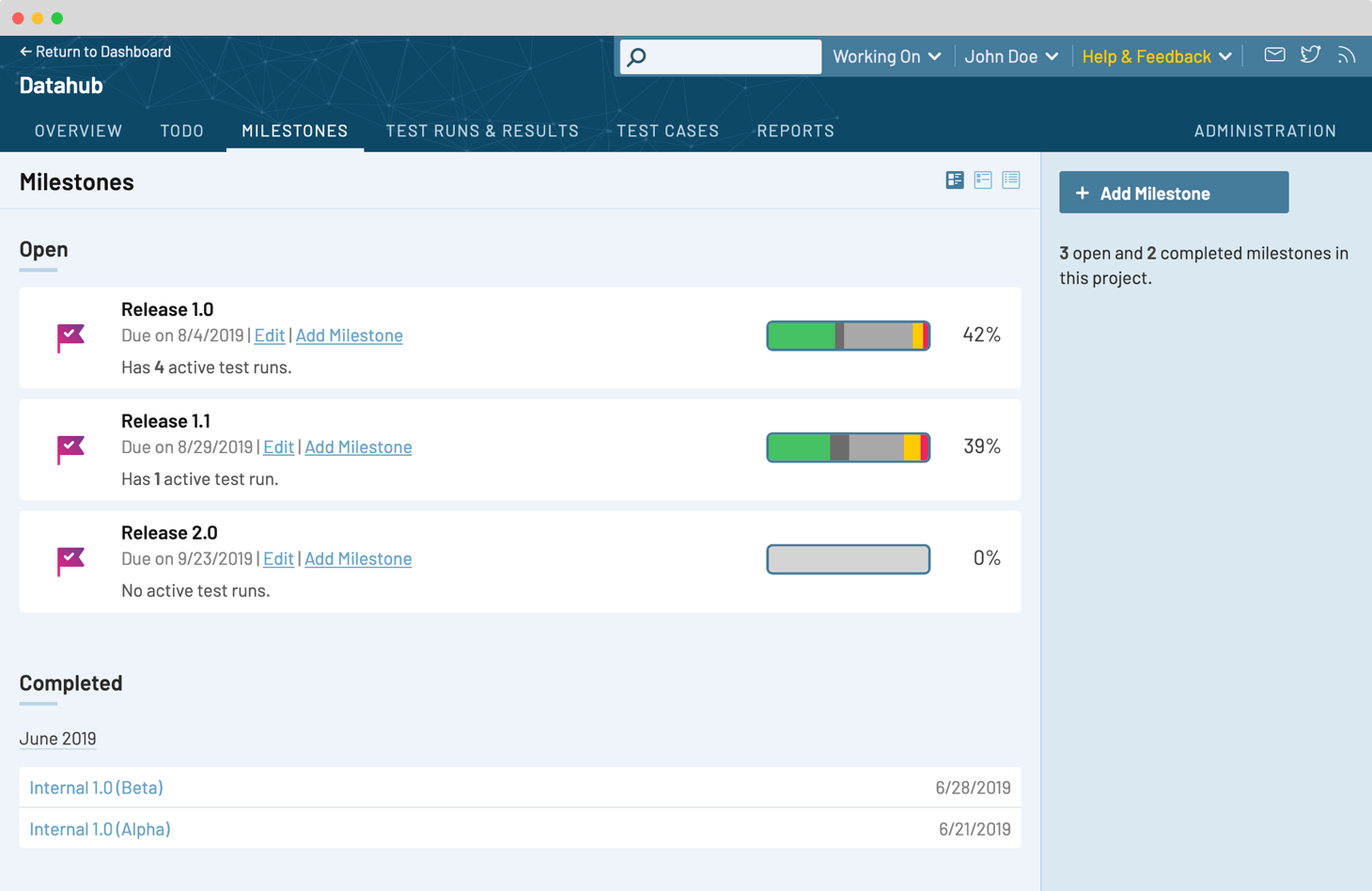Open the Internal 1.0 (Beta) milestone
The width and height of the screenshot is (1372, 891).
point(96,788)
